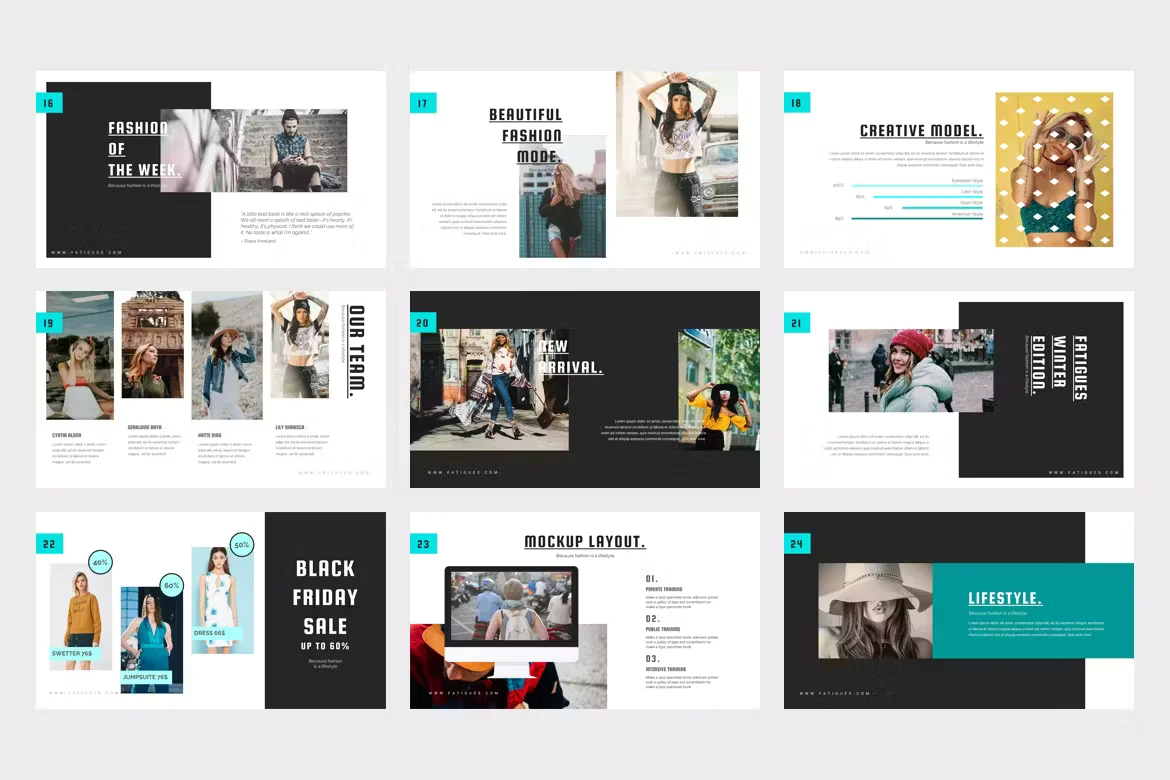The image size is (1170, 780).
Task: Click the American Style progress bar
Action: coord(915,218)
